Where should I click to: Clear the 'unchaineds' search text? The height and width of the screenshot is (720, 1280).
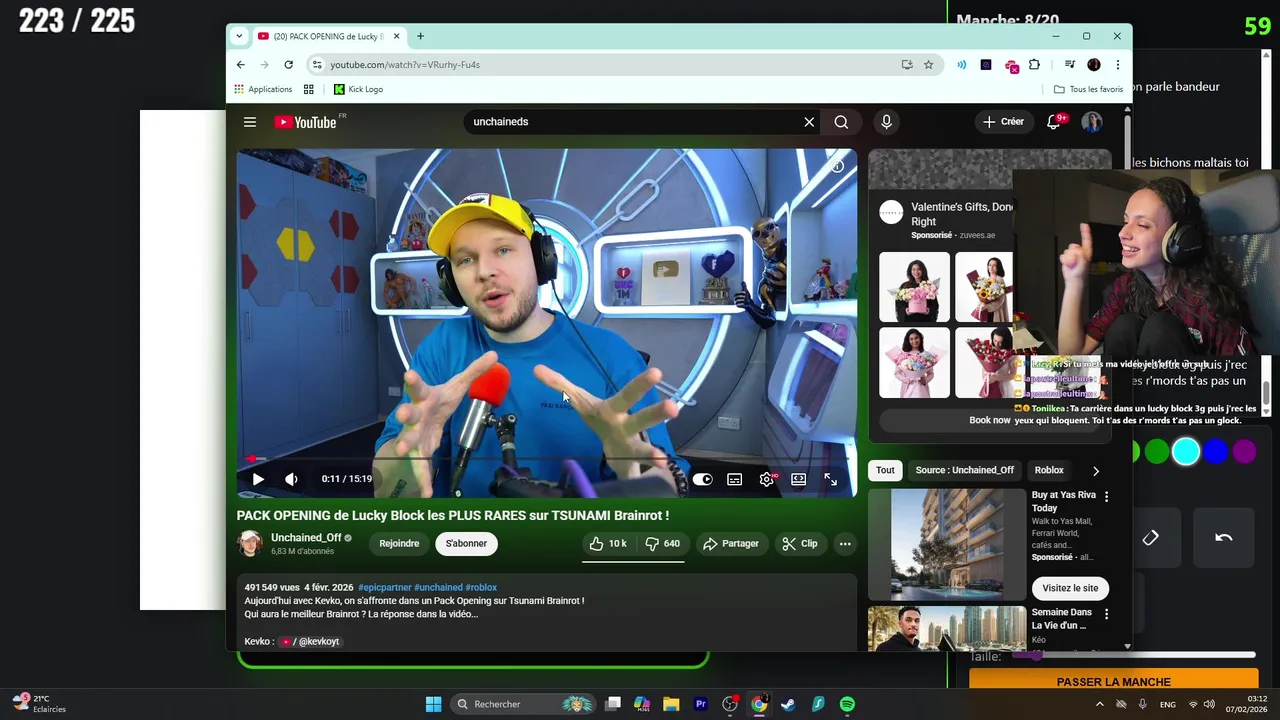click(809, 122)
